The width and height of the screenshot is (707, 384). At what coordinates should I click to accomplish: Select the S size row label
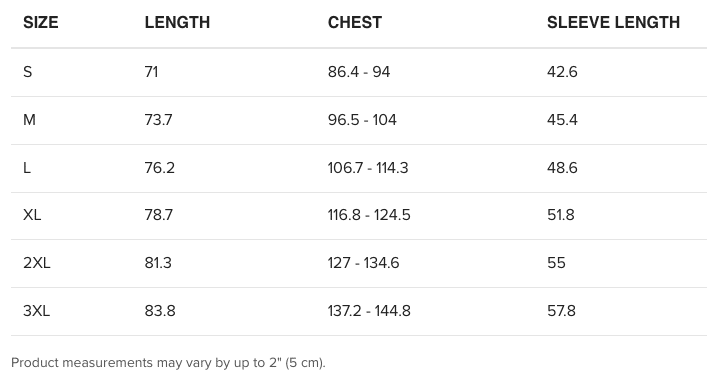pos(28,72)
